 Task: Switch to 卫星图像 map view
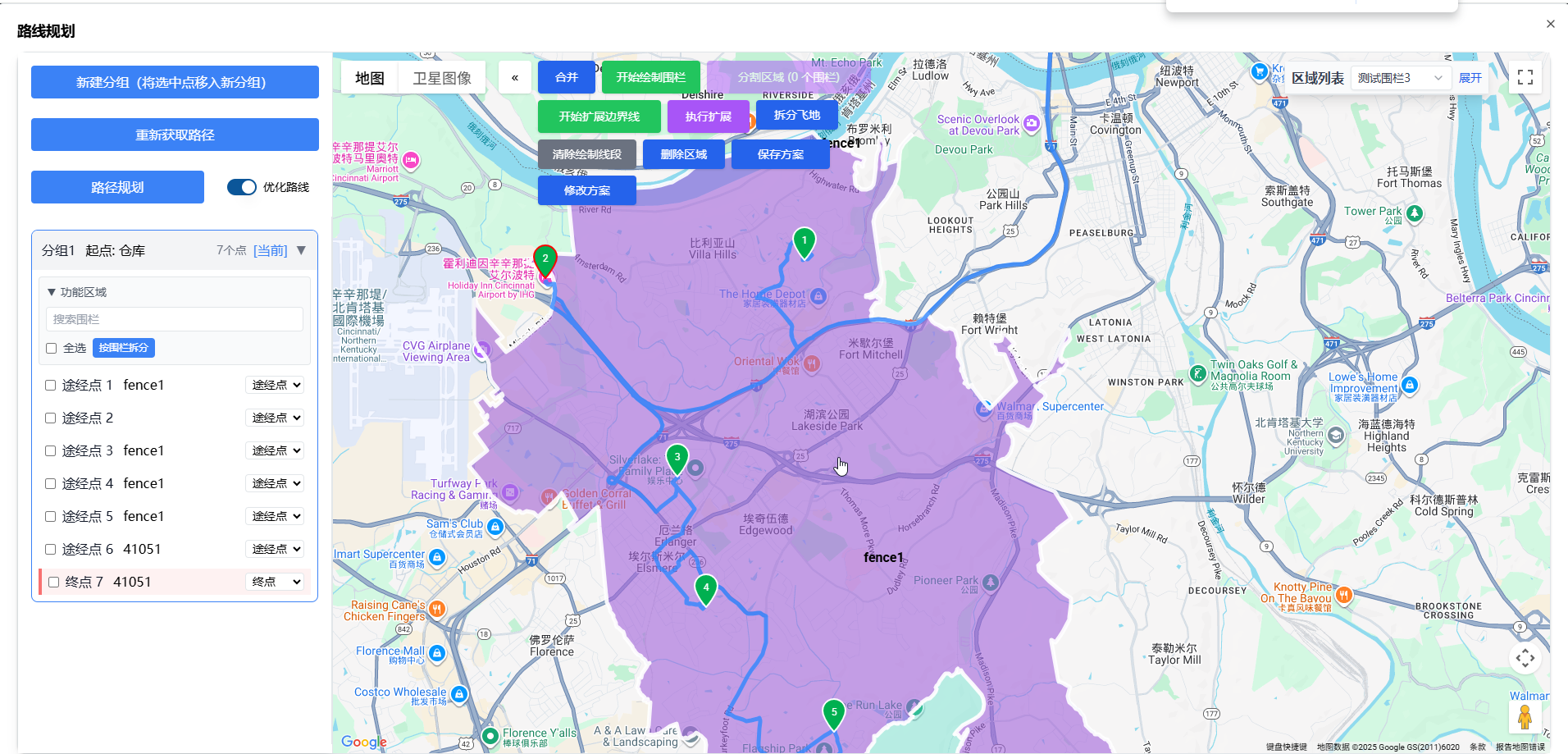pyautogui.click(x=442, y=78)
